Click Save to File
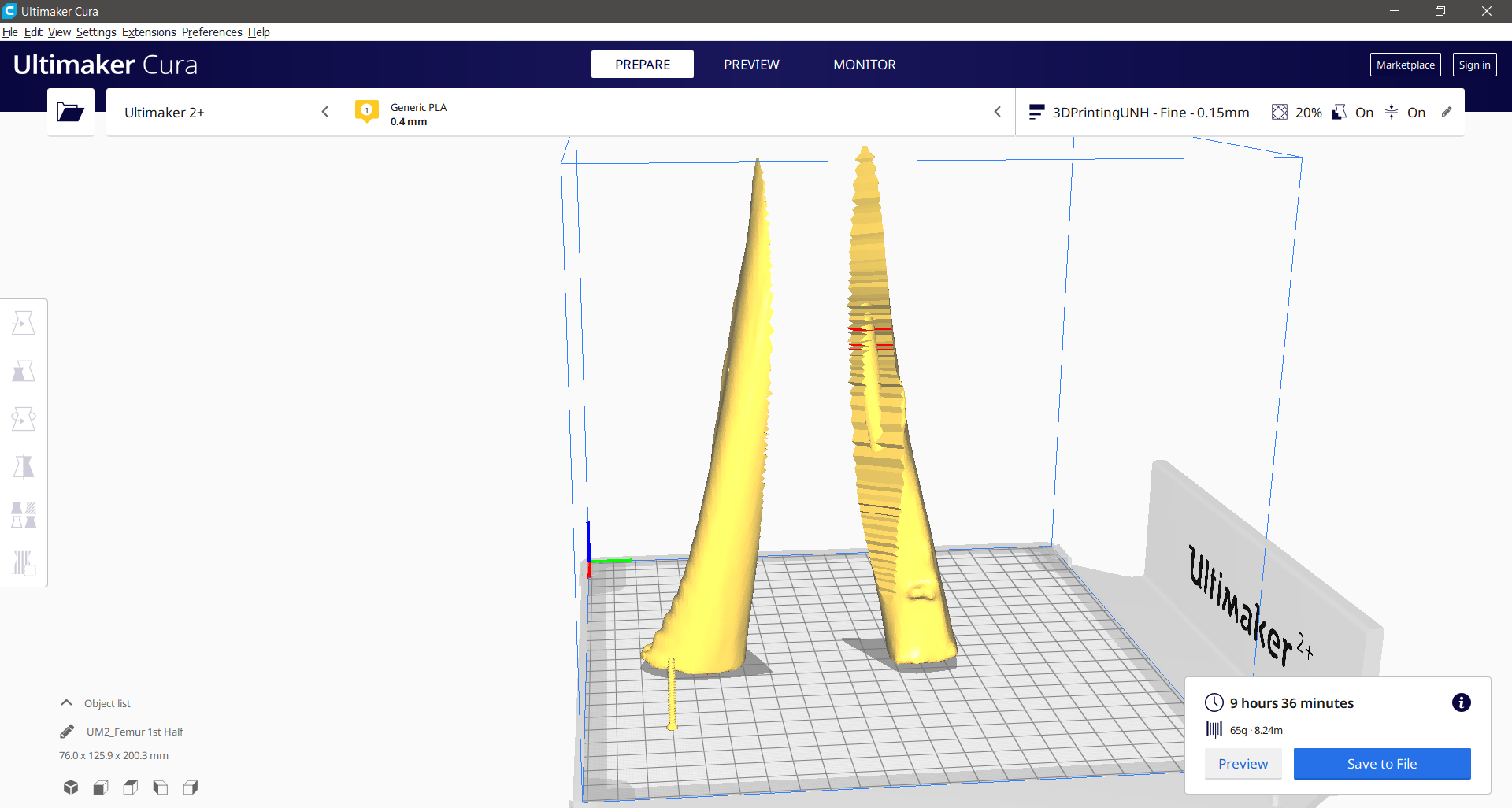This screenshot has width=1512, height=808. coord(1382,763)
